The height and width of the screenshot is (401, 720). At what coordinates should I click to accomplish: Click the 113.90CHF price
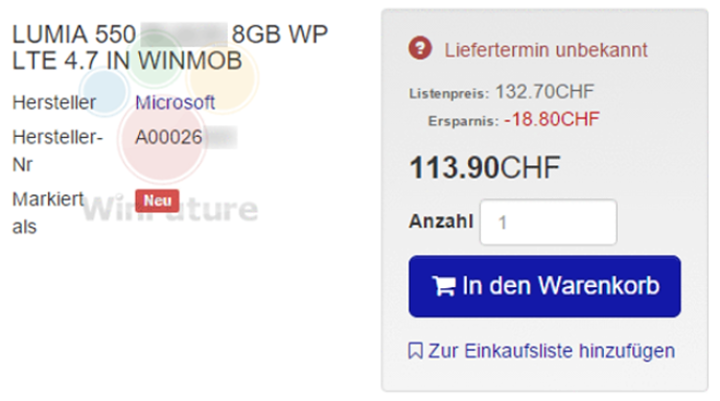pos(484,167)
